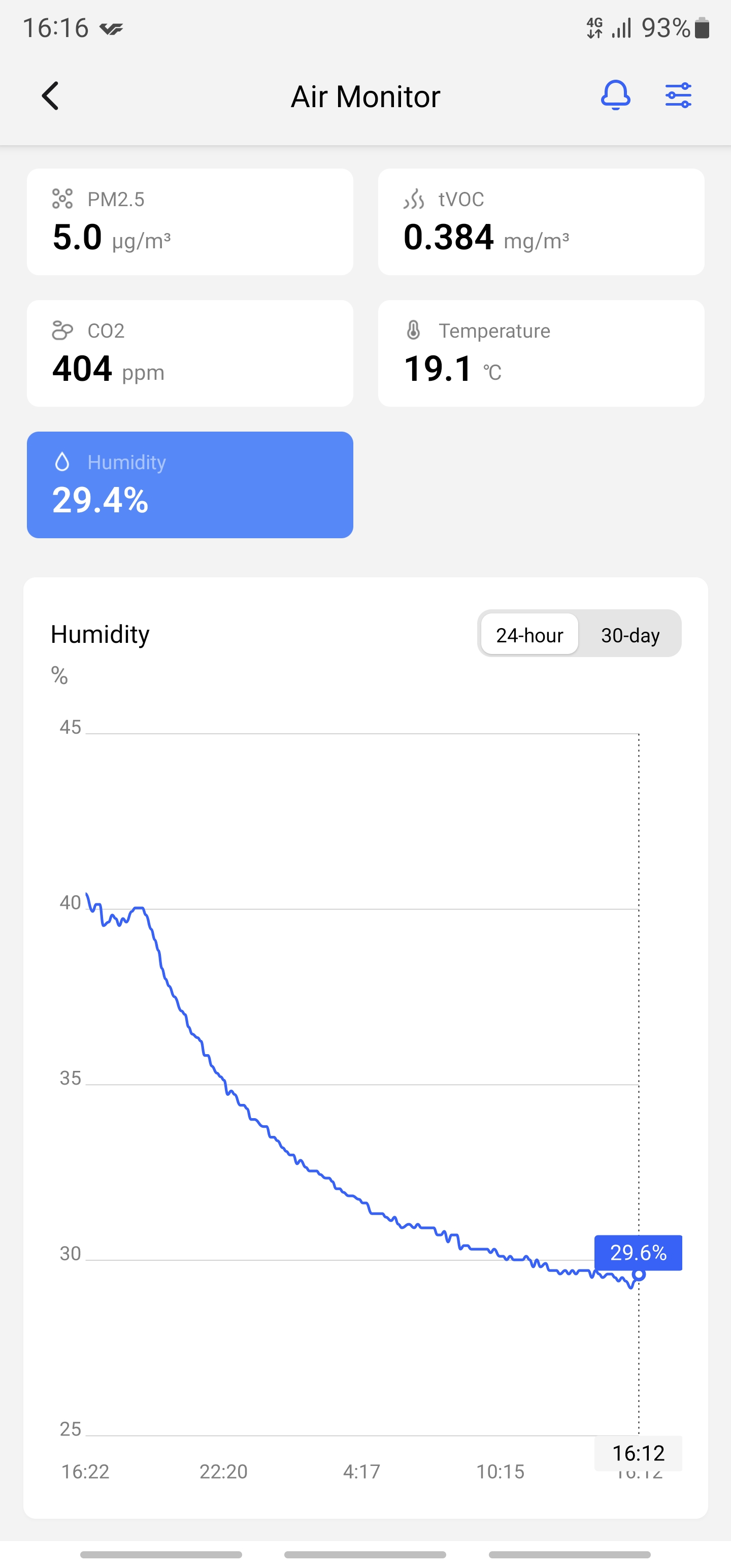The height and width of the screenshot is (1568, 731).
Task: Show the CO2 404 ppm card
Action: click(x=190, y=353)
